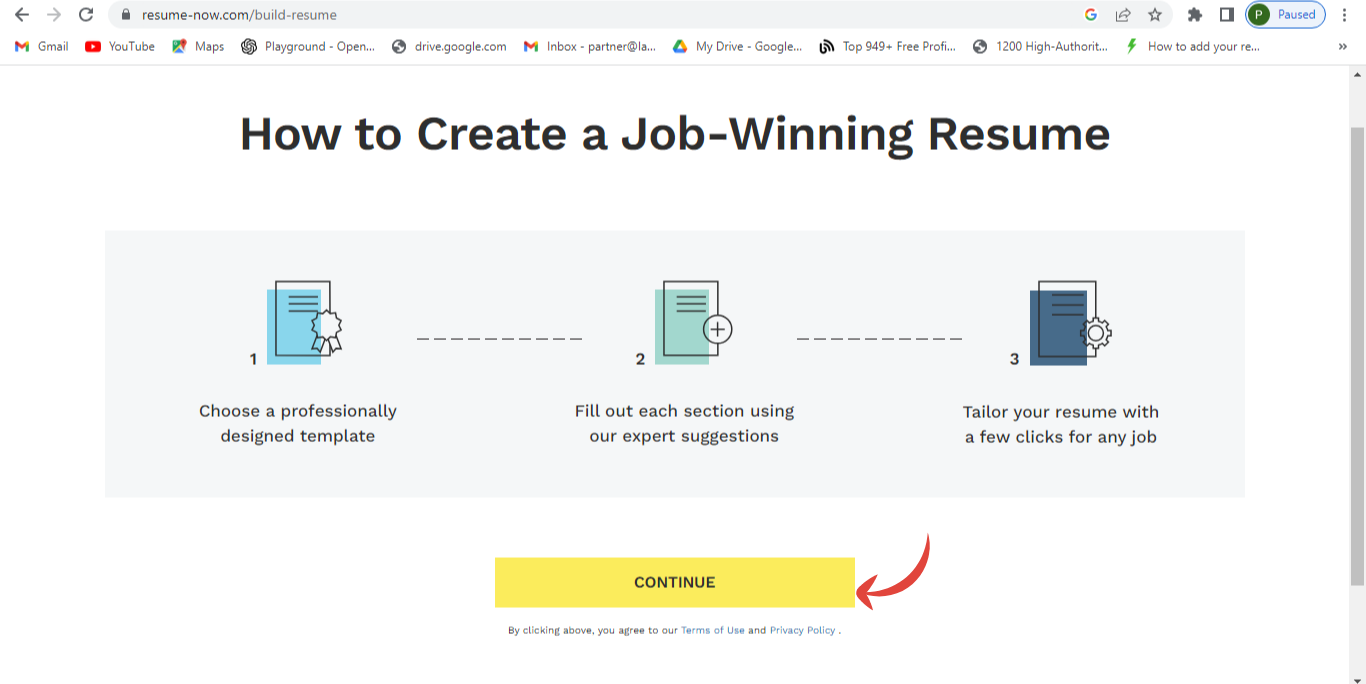
Task: Open the Terms of Use link
Action: [x=712, y=631]
